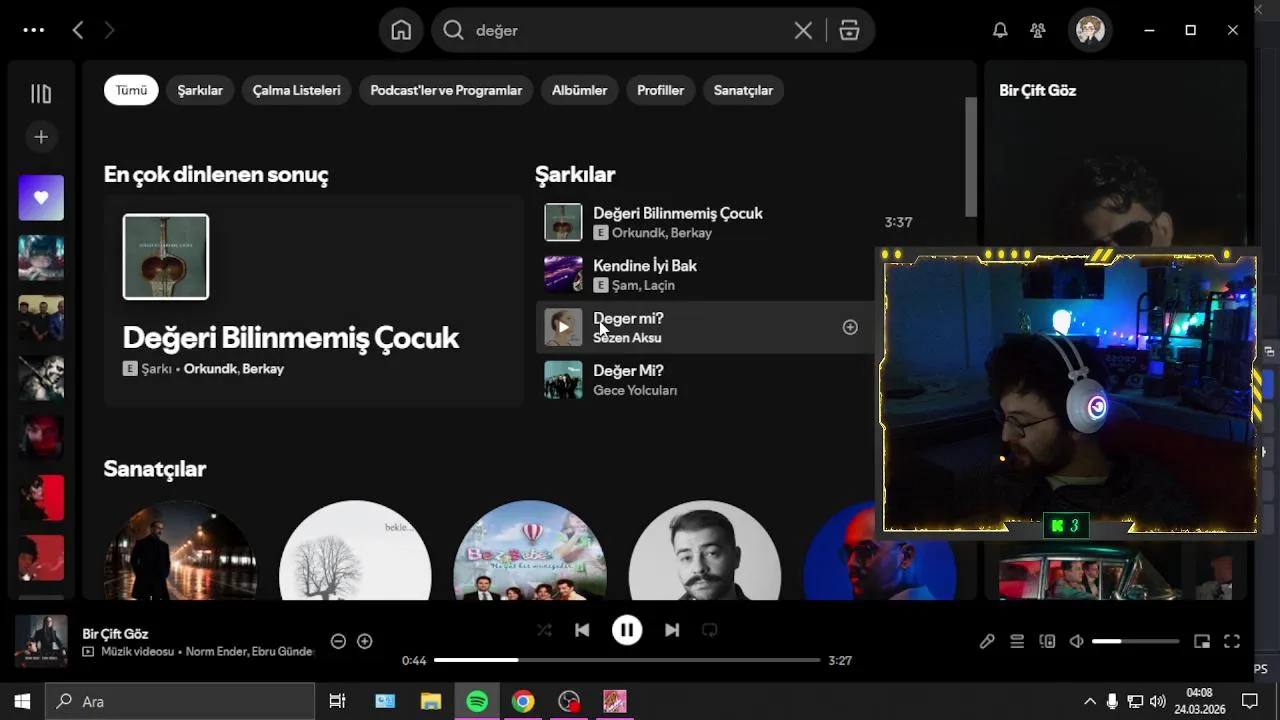Image resolution: width=1280 pixels, height=720 pixels.
Task: Play Değer mi? by Sezen Aksu
Action: [563, 327]
